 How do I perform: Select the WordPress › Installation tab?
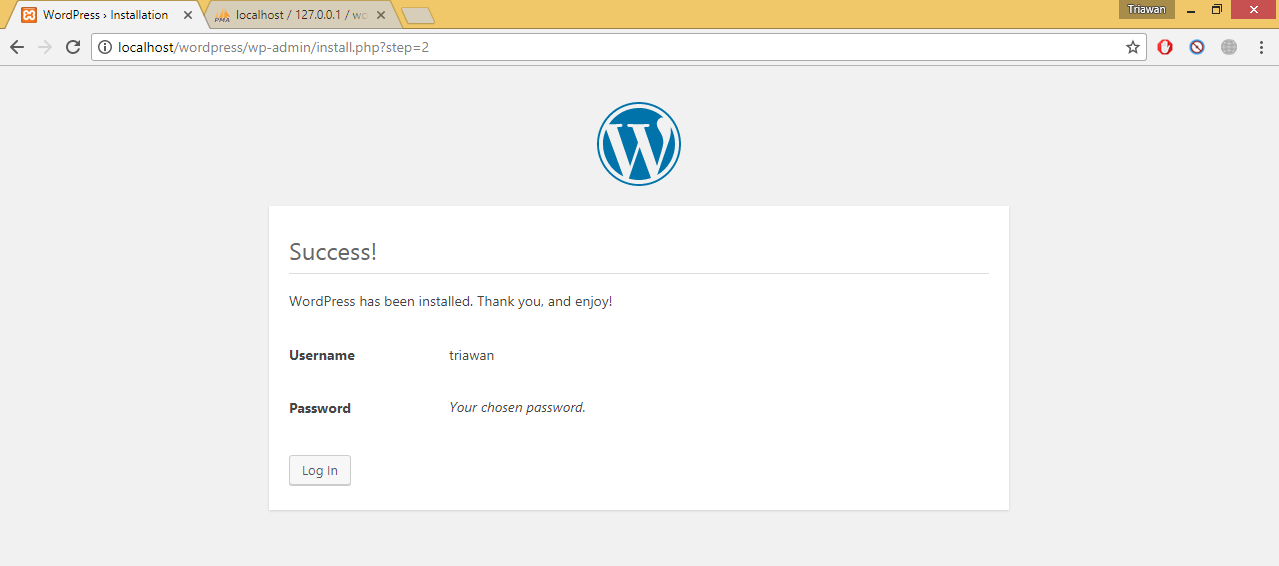(104, 15)
